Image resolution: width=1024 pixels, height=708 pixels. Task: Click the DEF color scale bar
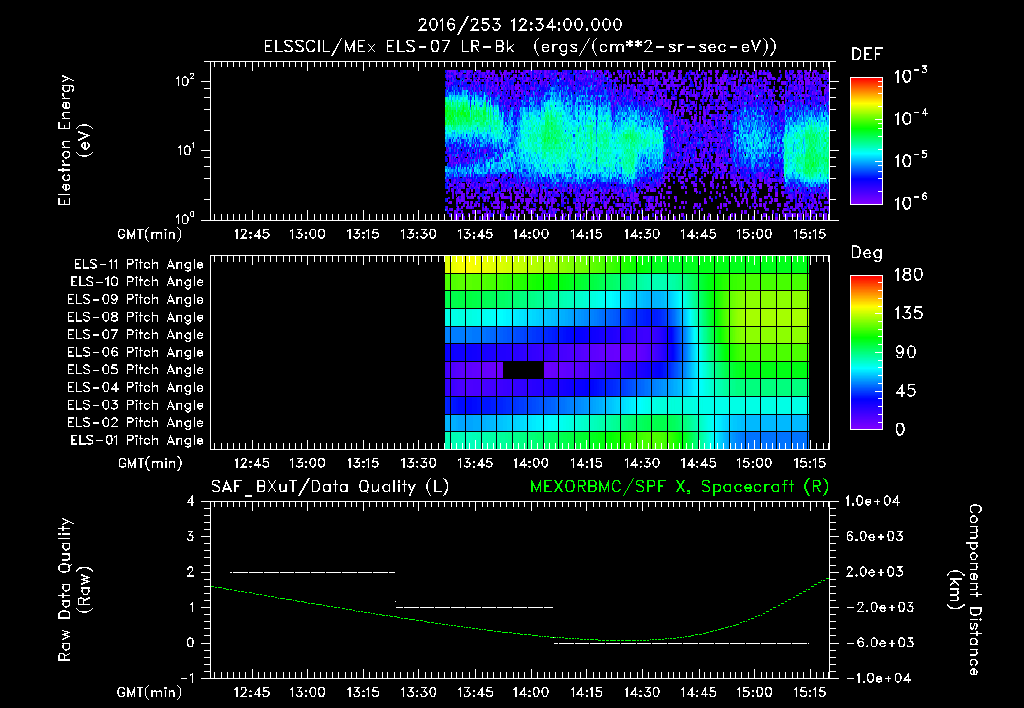pos(866,140)
